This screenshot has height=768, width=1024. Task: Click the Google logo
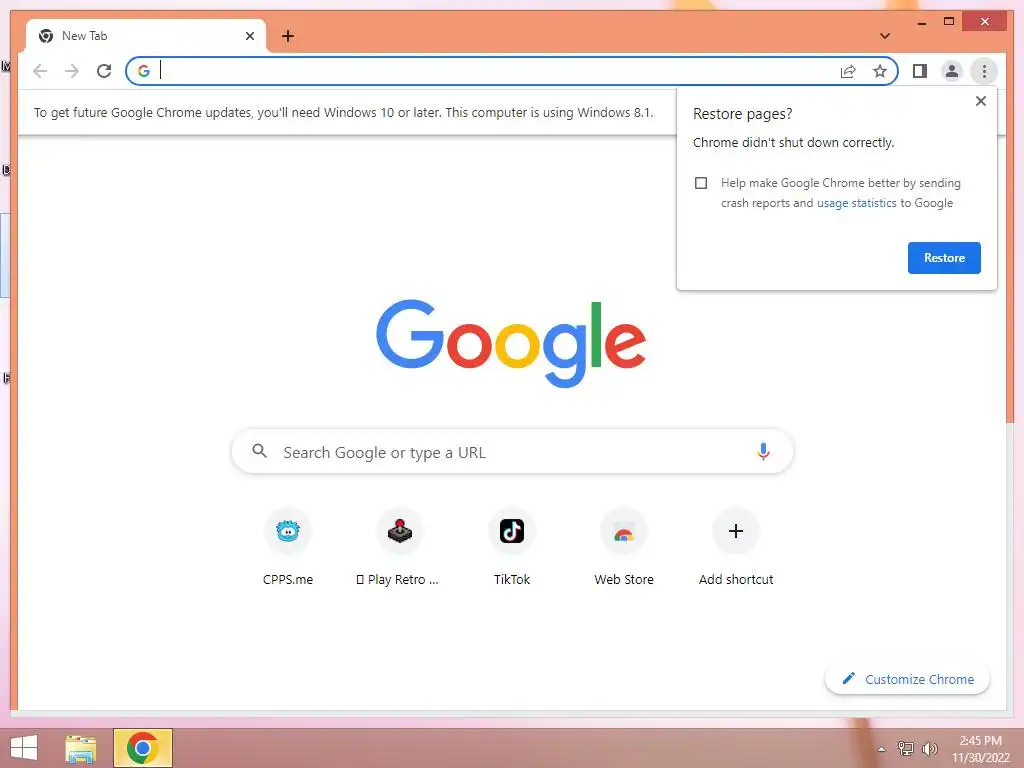[x=511, y=343]
